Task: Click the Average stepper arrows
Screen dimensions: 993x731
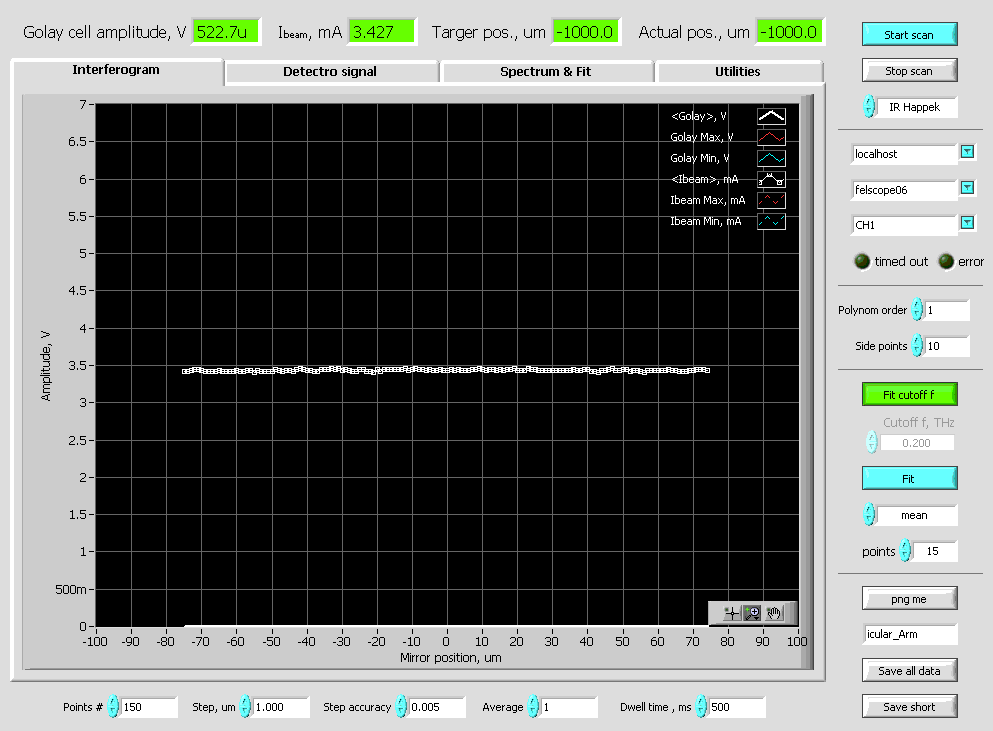Action: point(533,706)
